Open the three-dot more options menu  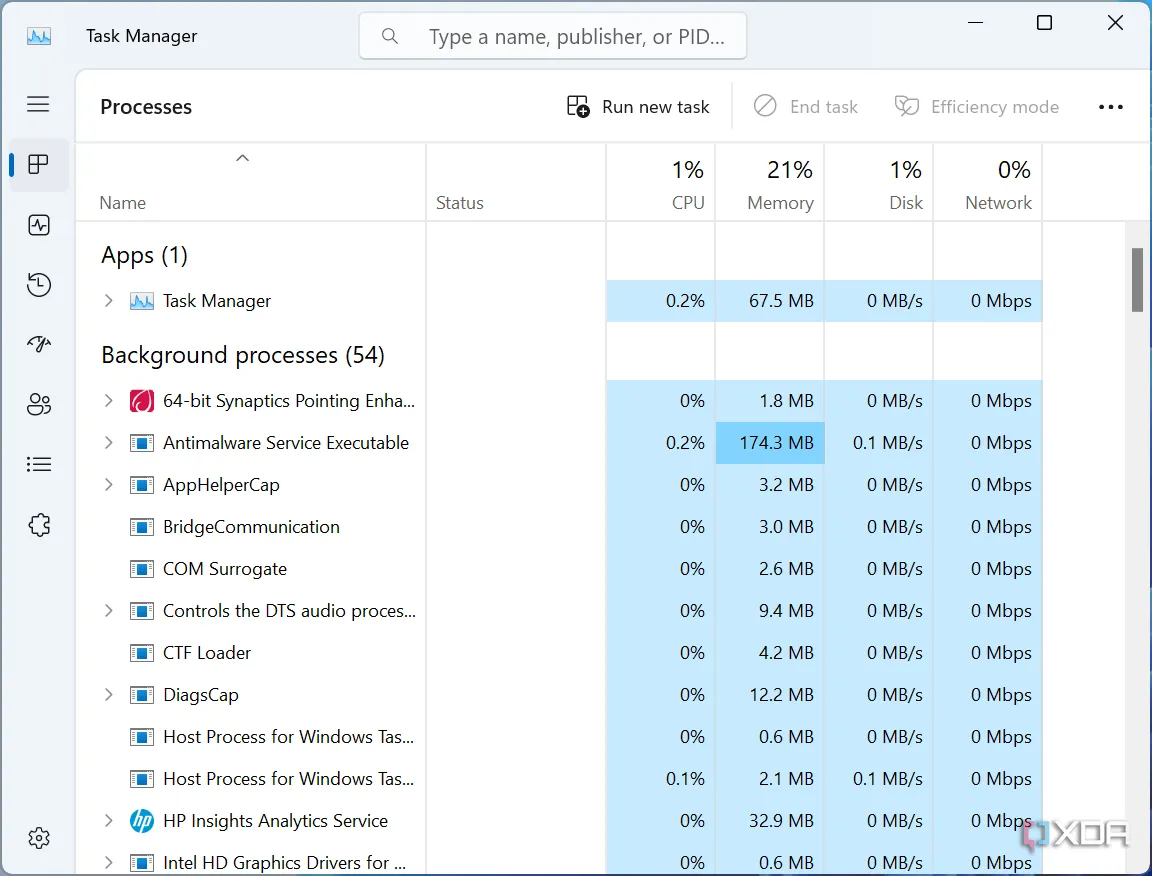pyautogui.click(x=1111, y=107)
